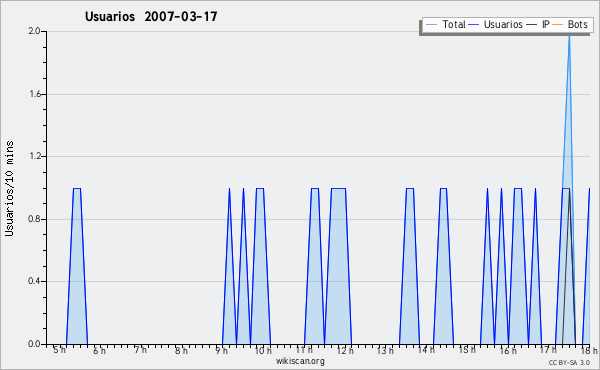Click the Usuarios legend entry
Viewport: 600px width, 370px height.
(x=496, y=24)
